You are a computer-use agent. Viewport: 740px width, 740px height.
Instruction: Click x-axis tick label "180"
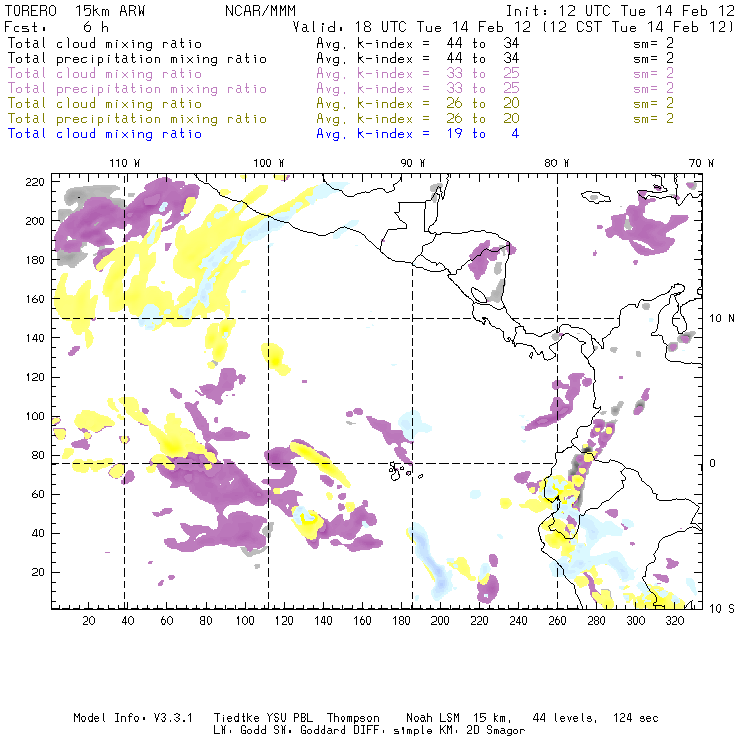(x=401, y=621)
